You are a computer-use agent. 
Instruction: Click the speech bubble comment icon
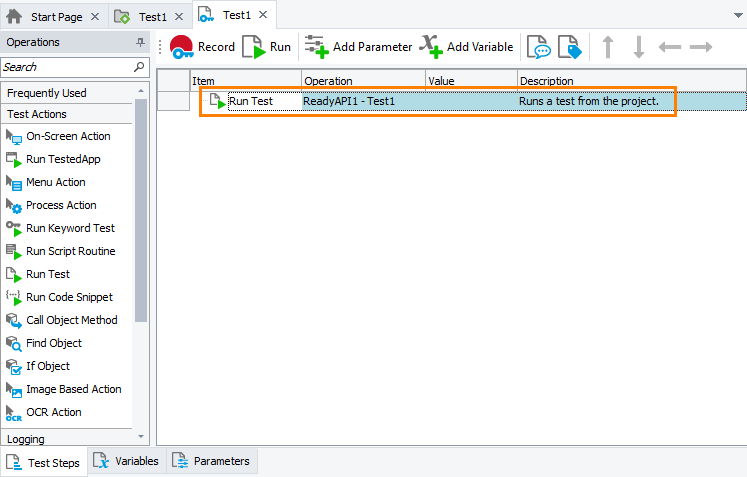pos(539,47)
